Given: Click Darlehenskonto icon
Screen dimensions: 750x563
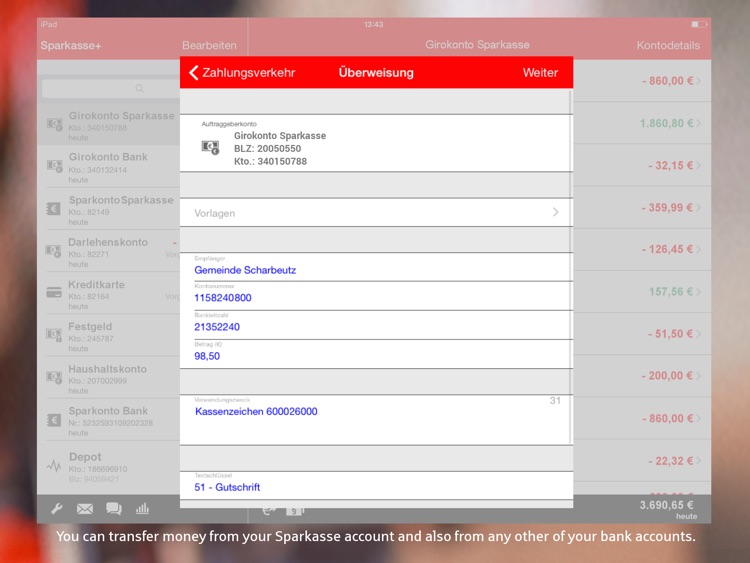Looking at the screenshot, I should [x=54, y=250].
